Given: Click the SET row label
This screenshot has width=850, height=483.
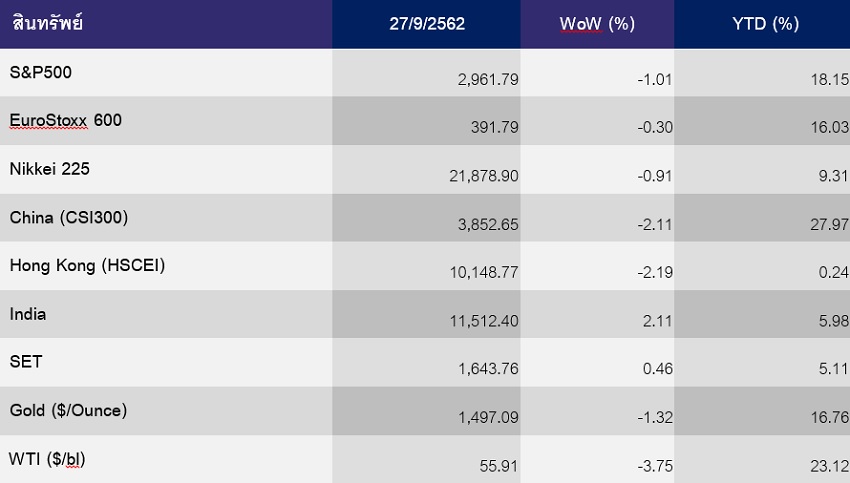Looking at the screenshot, I should [26, 361].
